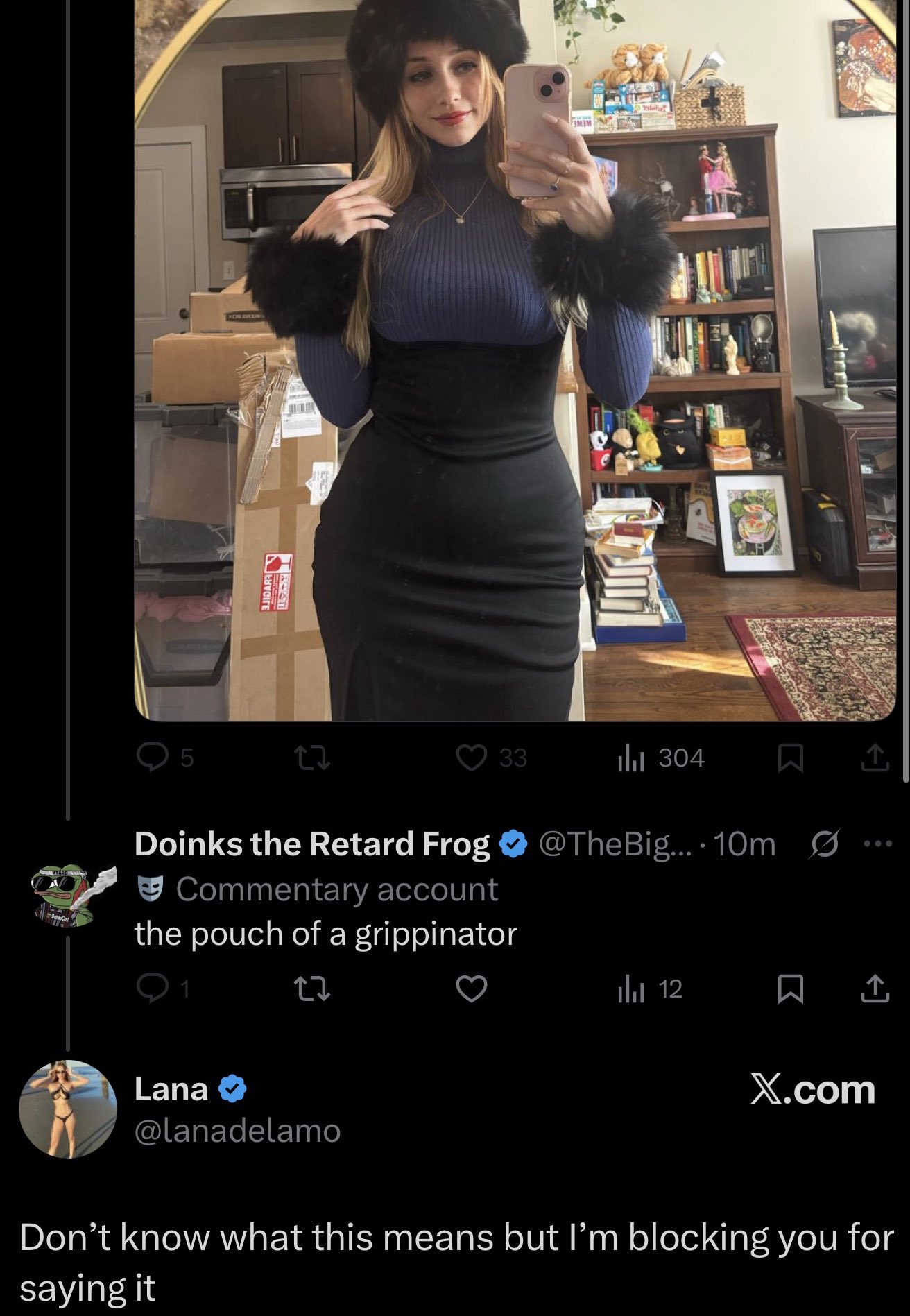Like the post with 33 likes
Screen dimensions: 910x1316
click(472, 758)
